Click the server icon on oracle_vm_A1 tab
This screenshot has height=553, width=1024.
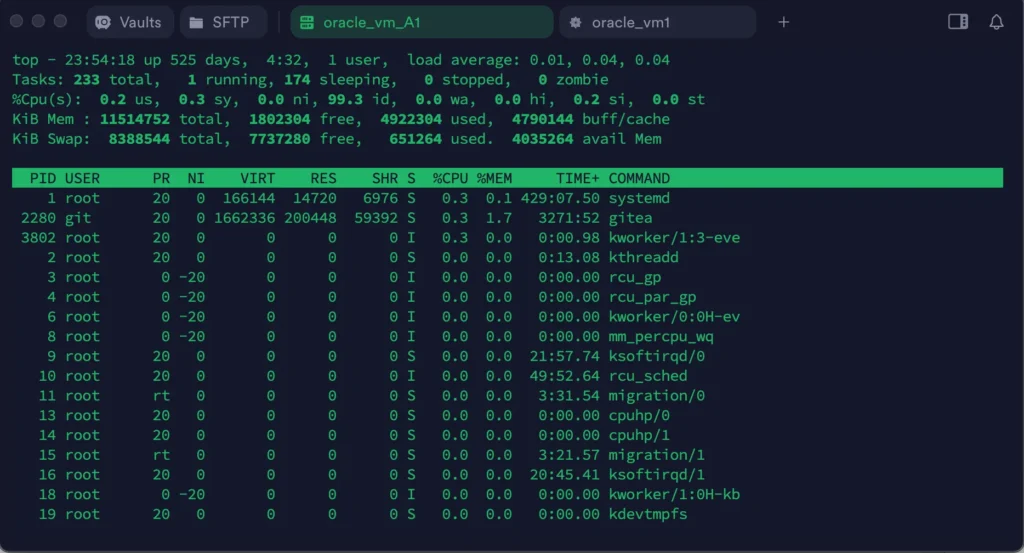point(306,22)
